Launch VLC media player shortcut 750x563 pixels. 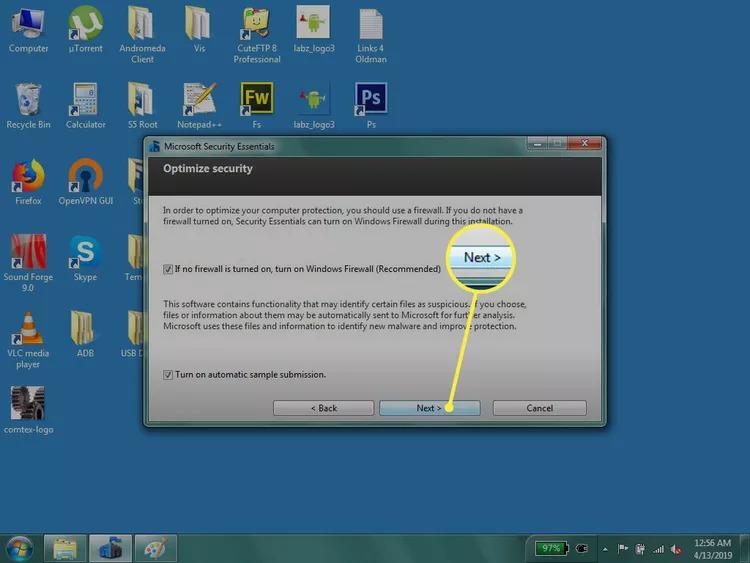pos(28,340)
